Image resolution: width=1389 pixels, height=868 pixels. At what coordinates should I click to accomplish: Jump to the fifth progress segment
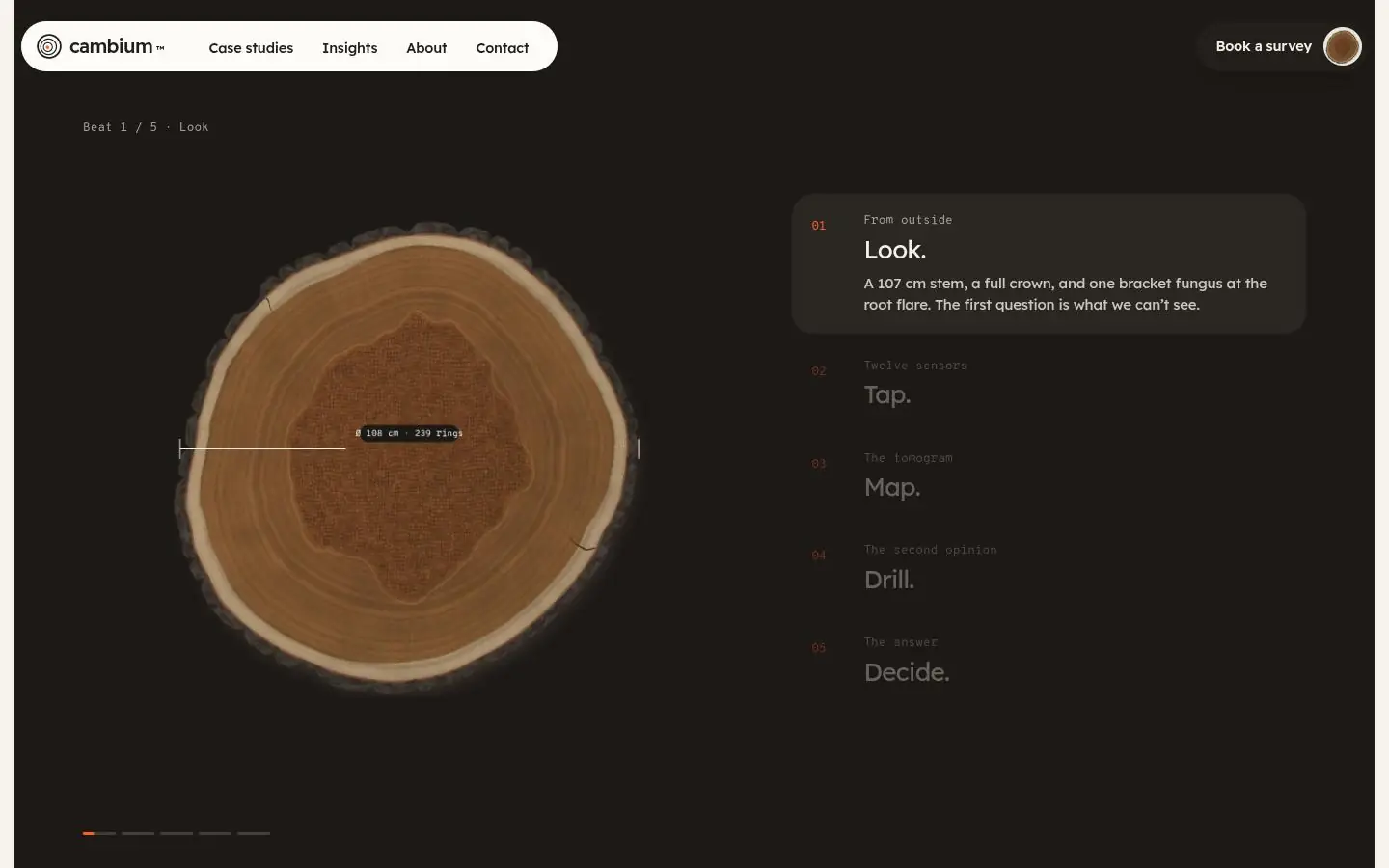[254, 833]
